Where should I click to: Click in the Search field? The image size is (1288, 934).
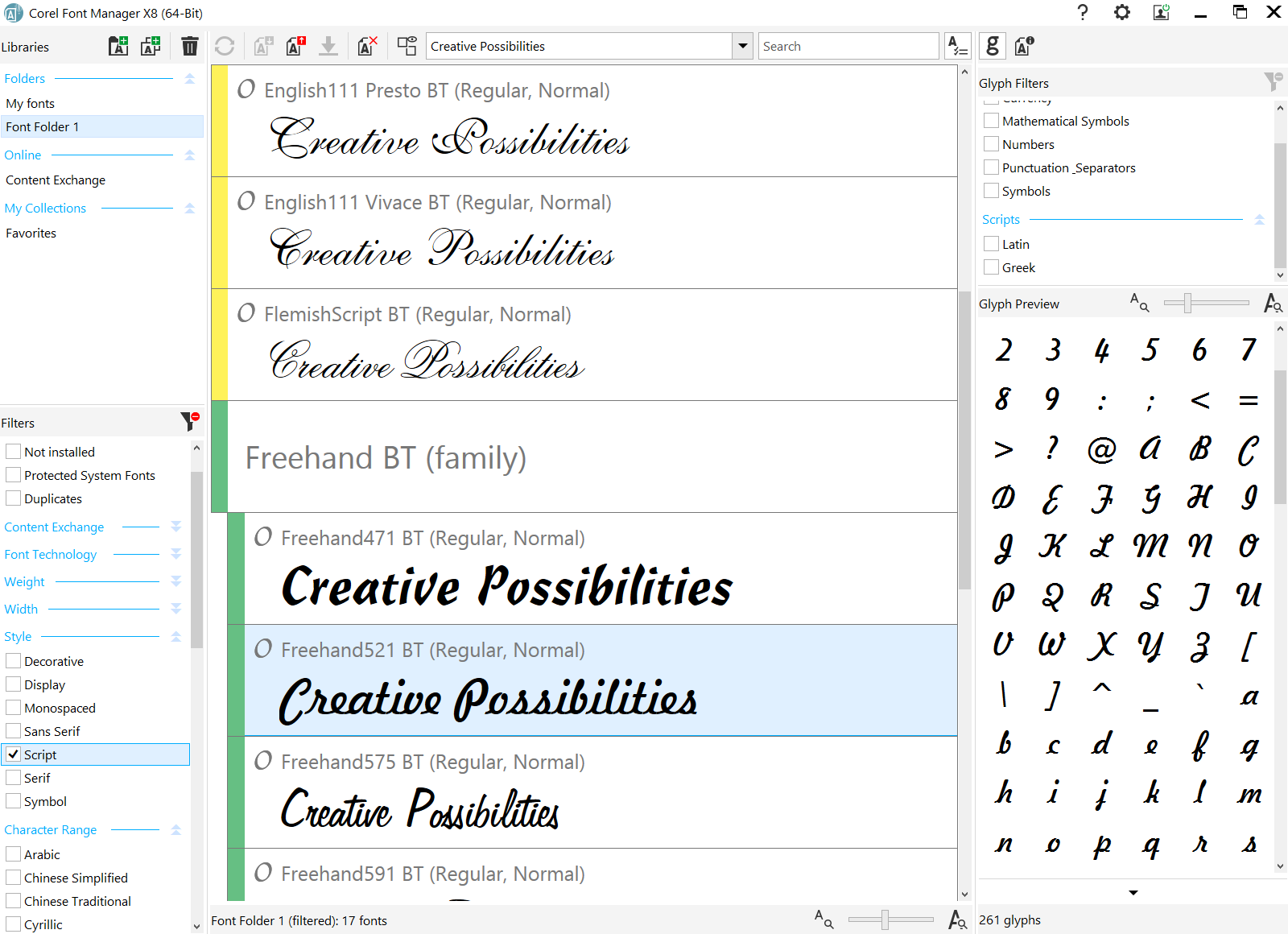(x=848, y=46)
